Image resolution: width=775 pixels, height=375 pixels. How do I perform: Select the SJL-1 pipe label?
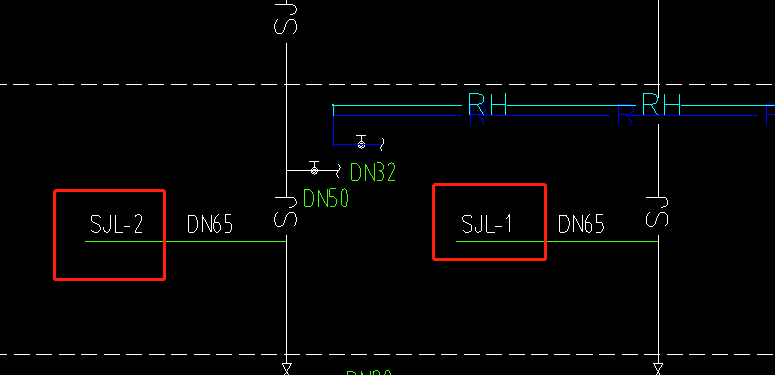click(x=487, y=224)
